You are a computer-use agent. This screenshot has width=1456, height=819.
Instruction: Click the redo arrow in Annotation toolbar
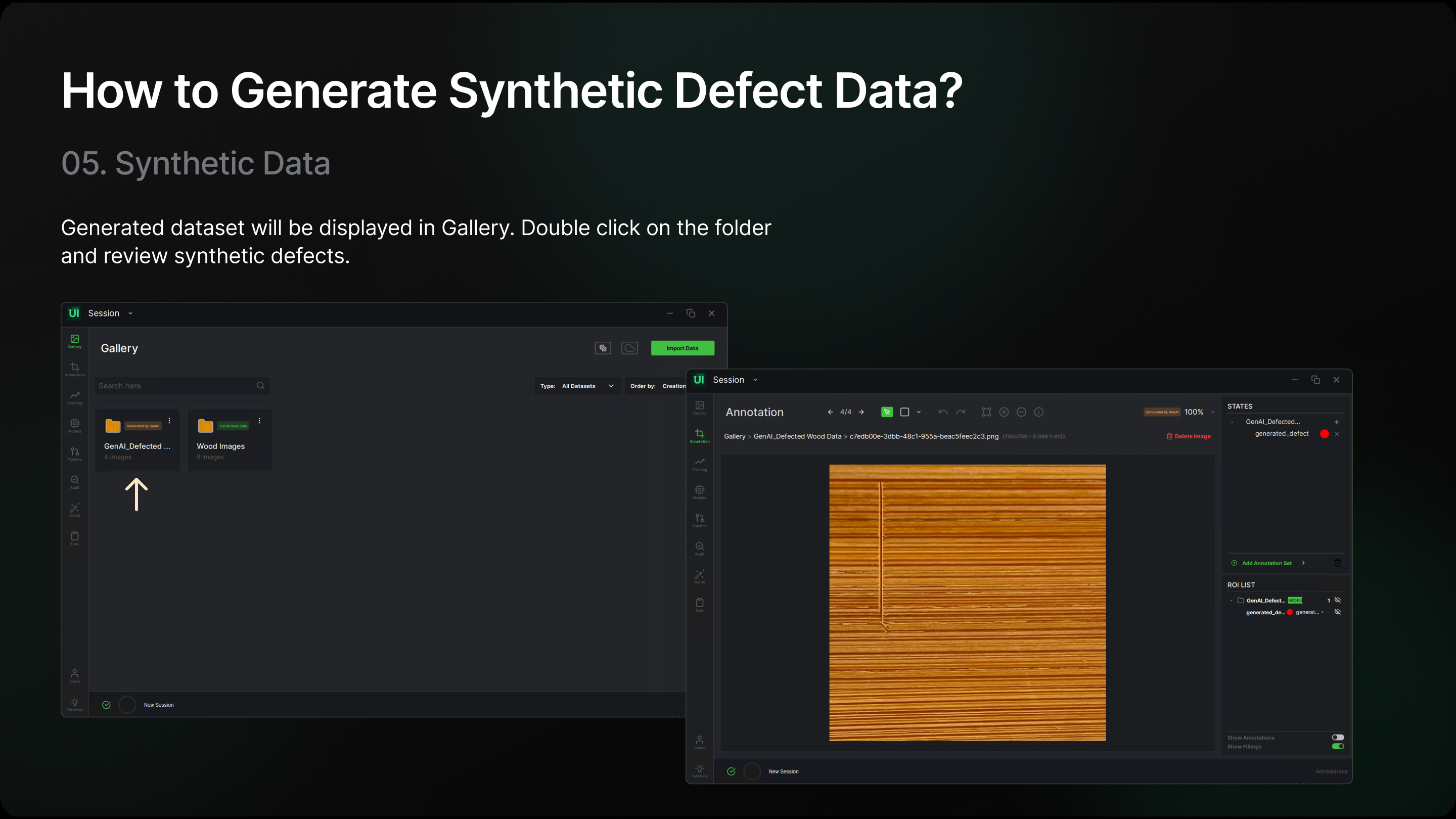point(961,412)
